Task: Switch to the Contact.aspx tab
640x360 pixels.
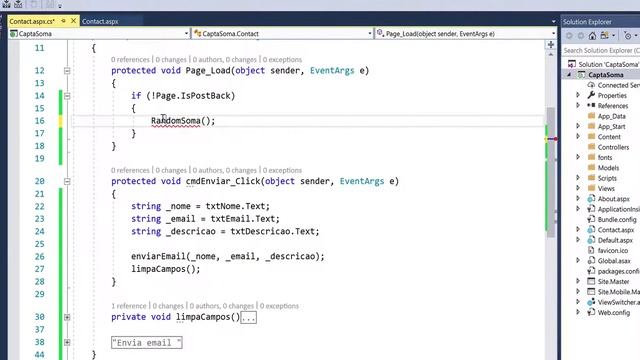Action: click(x=100, y=21)
